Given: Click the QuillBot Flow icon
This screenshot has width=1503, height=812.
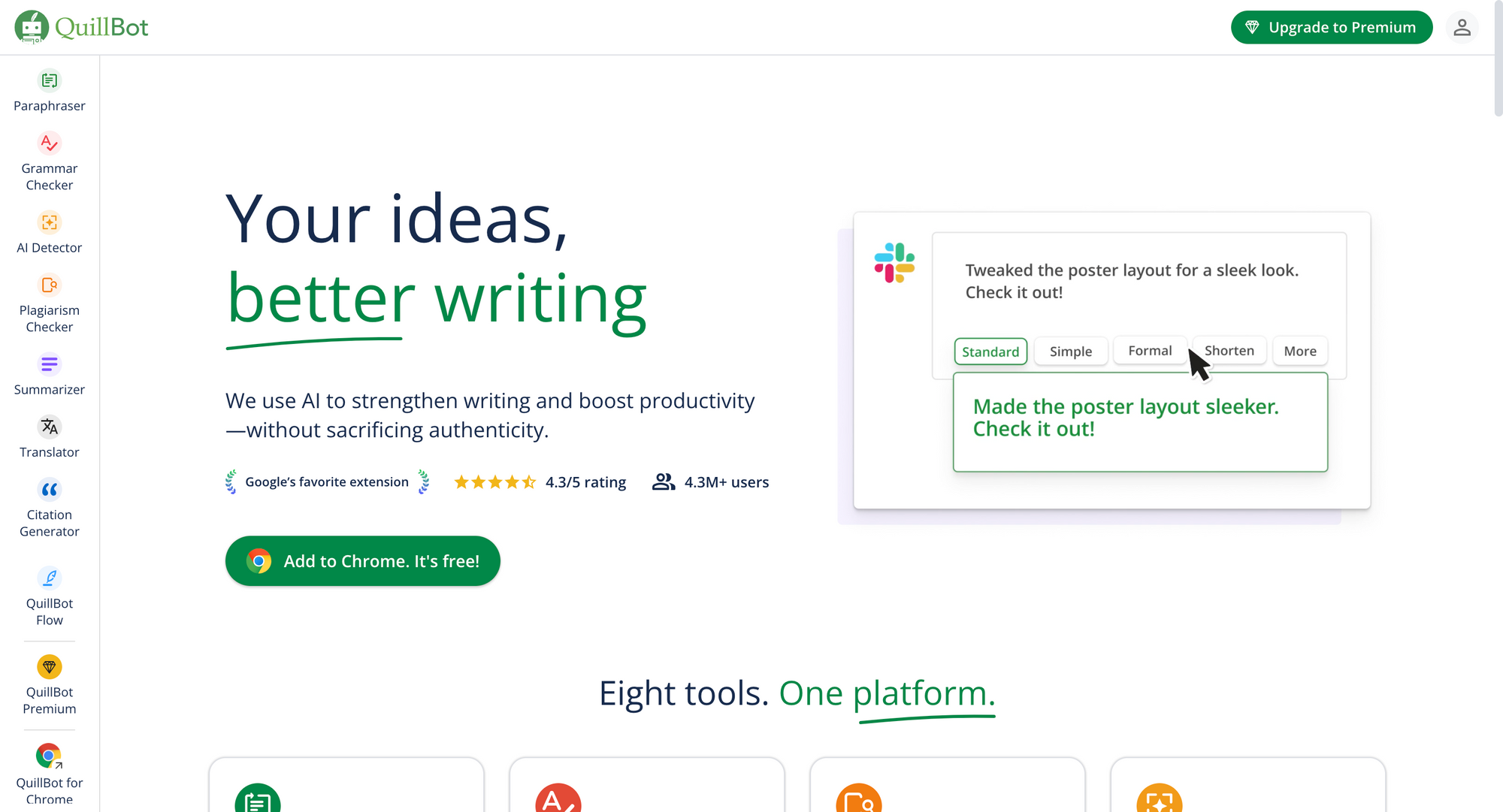Looking at the screenshot, I should pos(49,577).
